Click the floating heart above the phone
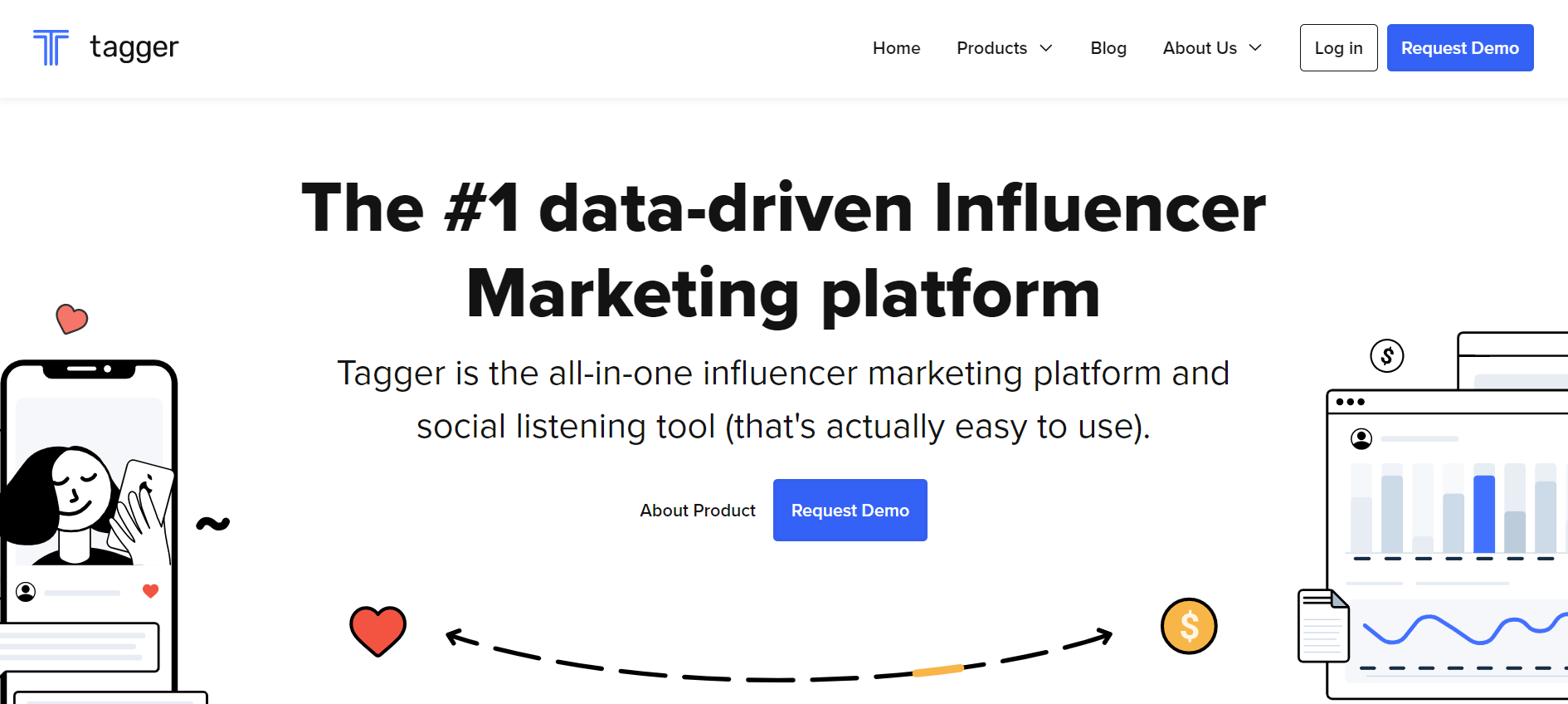Viewport: 1568px width, 704px height. (x=71, y=319)
